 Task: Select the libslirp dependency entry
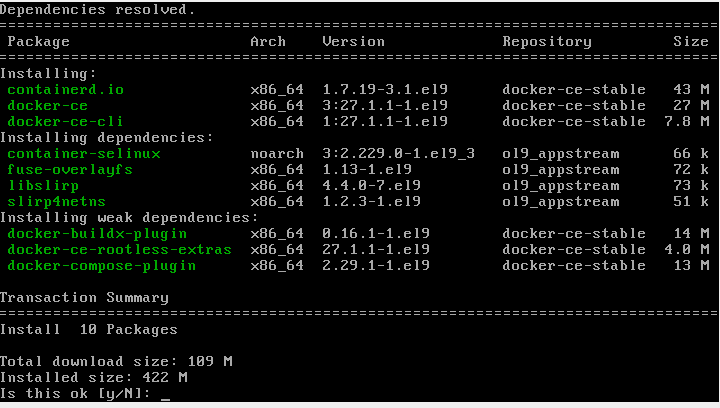pos(40,186)
